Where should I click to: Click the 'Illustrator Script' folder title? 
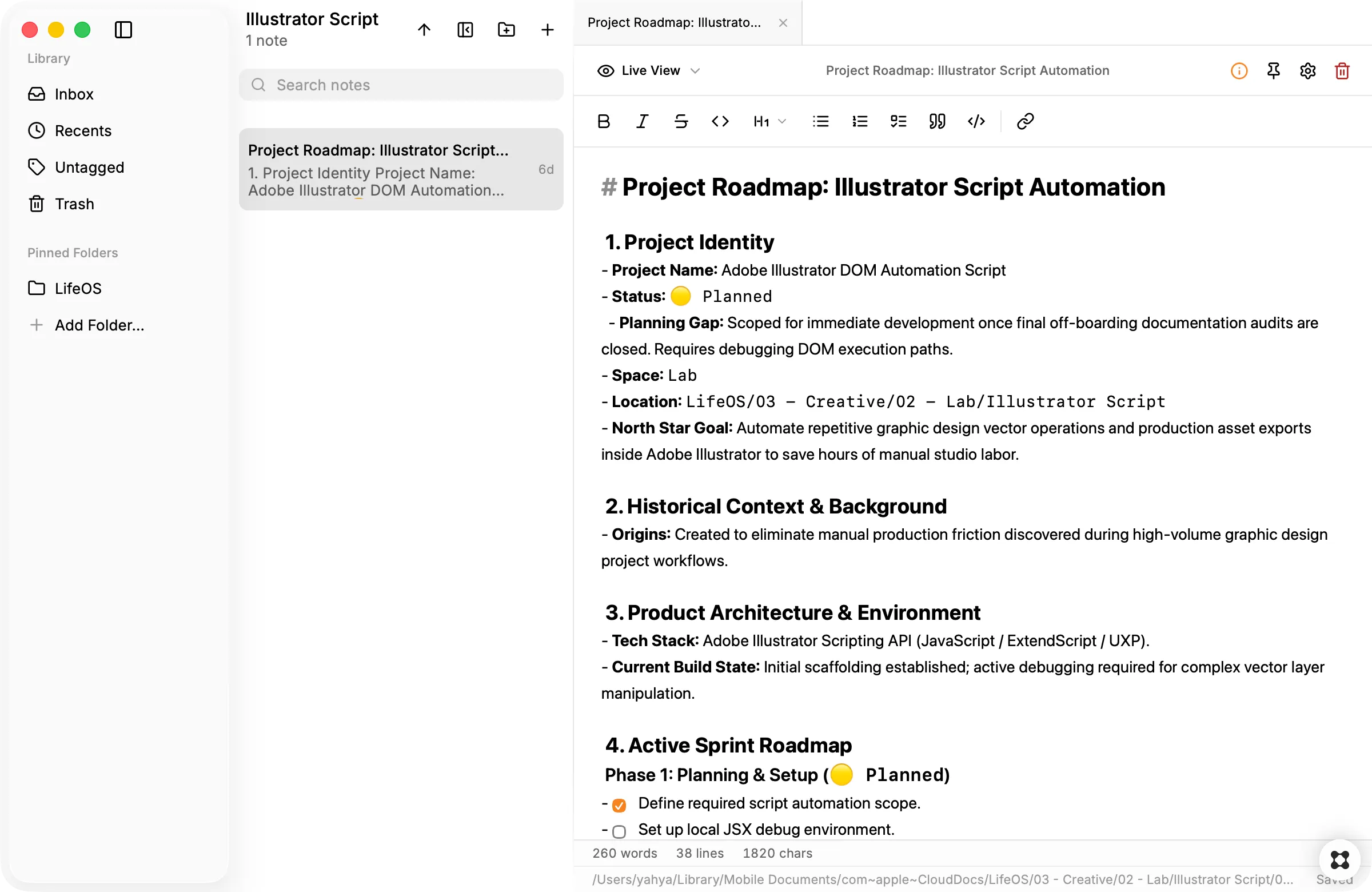(312, 19)
